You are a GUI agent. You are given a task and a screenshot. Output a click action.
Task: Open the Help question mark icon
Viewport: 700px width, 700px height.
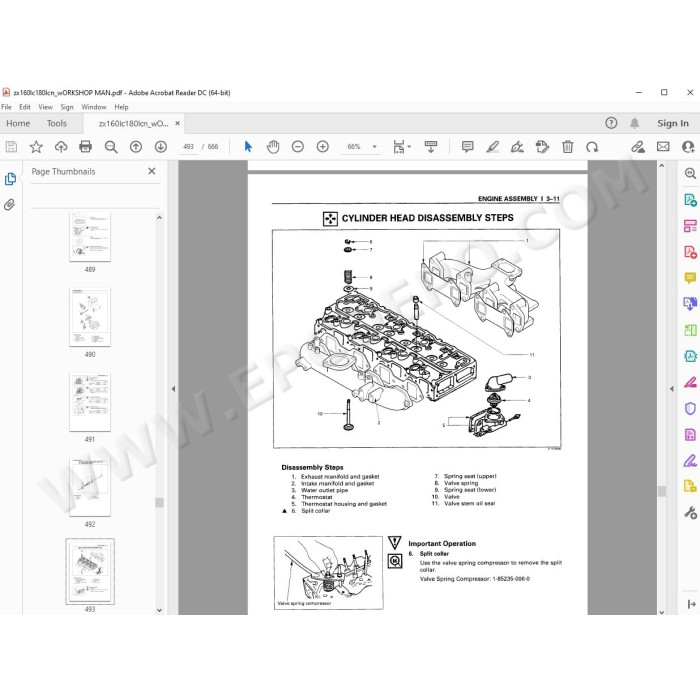(611, 123)
